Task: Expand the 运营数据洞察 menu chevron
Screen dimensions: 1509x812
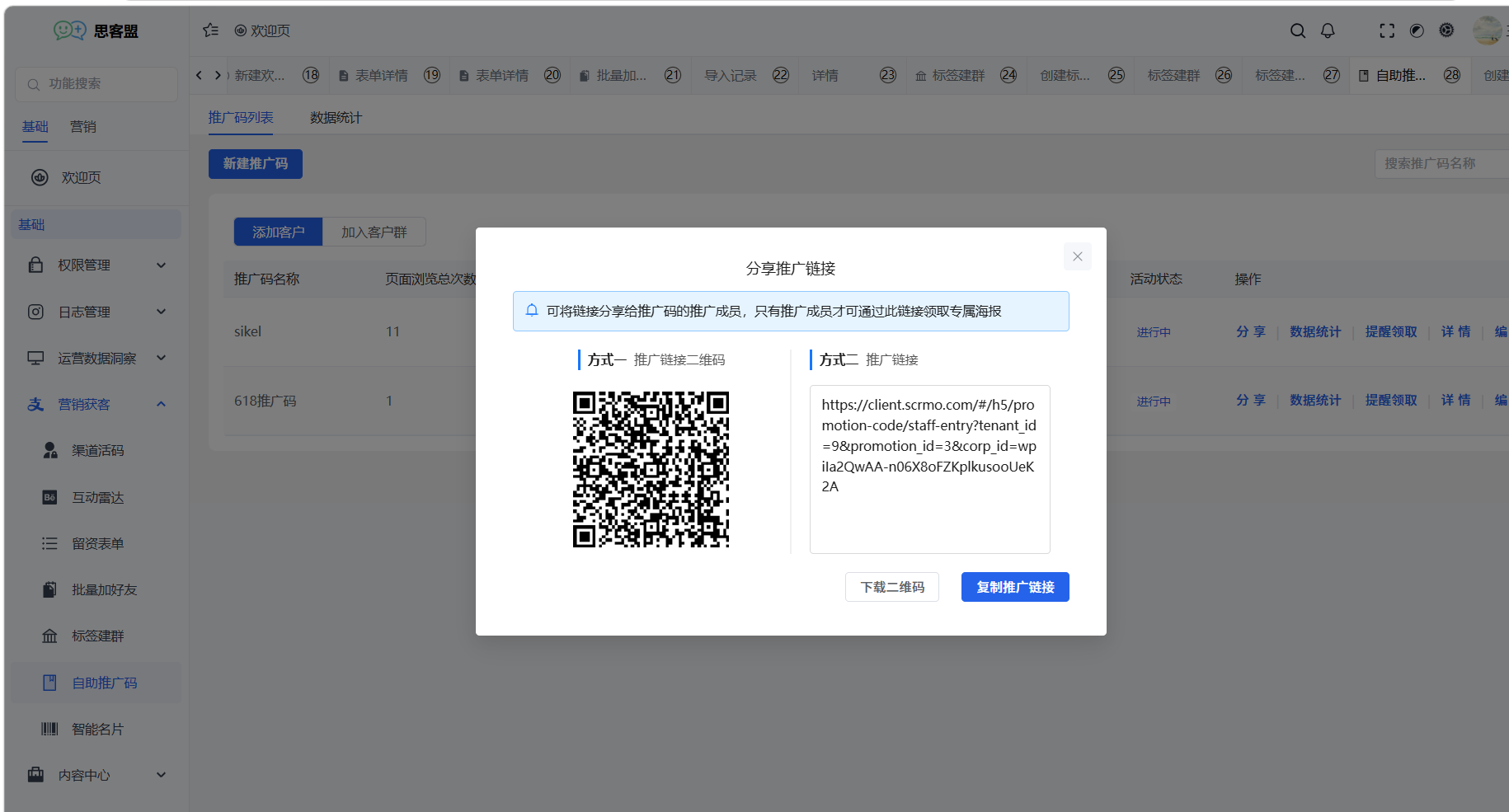Action: click(x=162, y=358)
